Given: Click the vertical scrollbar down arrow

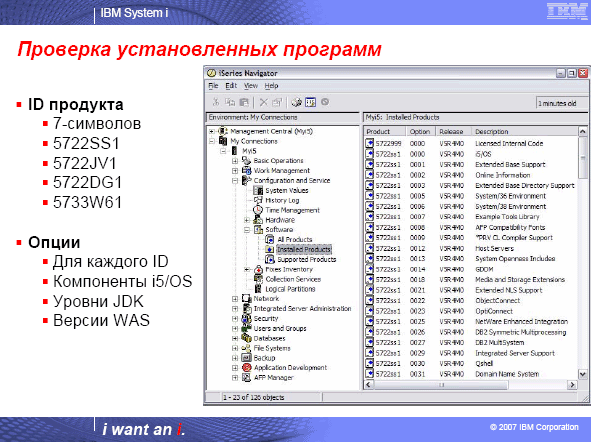Looking at the screenshot, I should click(x=582, y=374).
